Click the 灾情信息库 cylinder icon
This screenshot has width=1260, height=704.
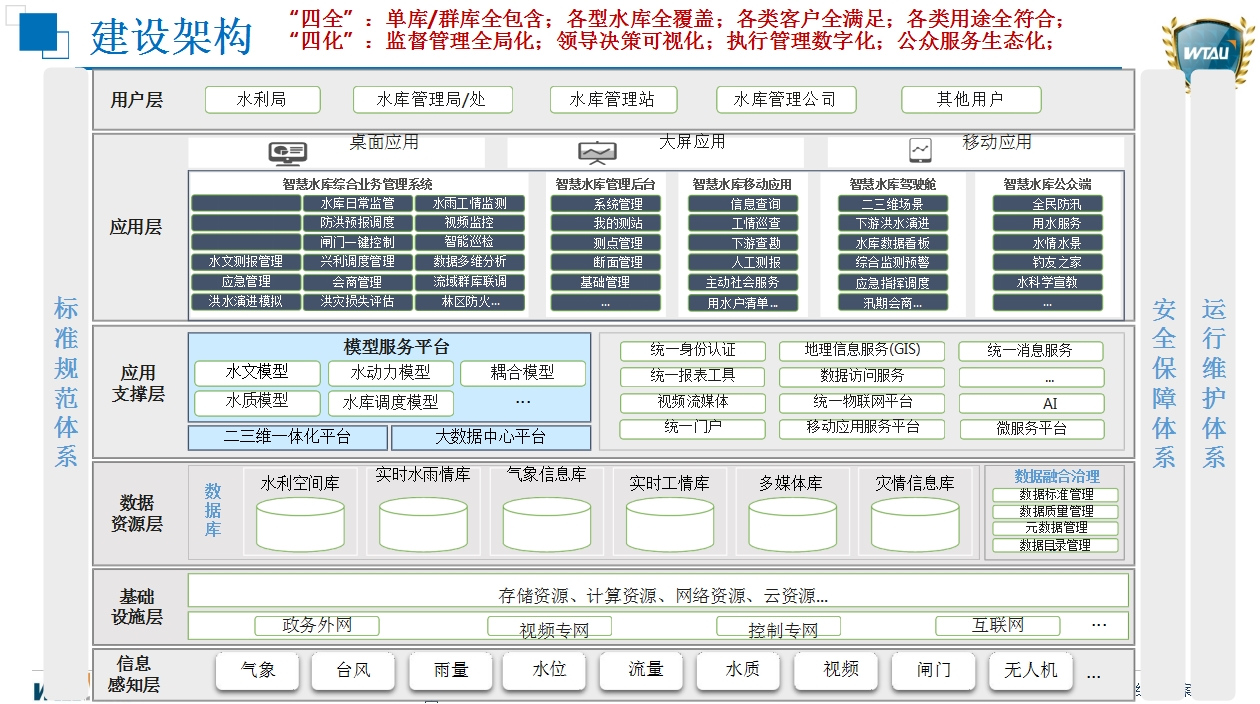pos(916,523)
